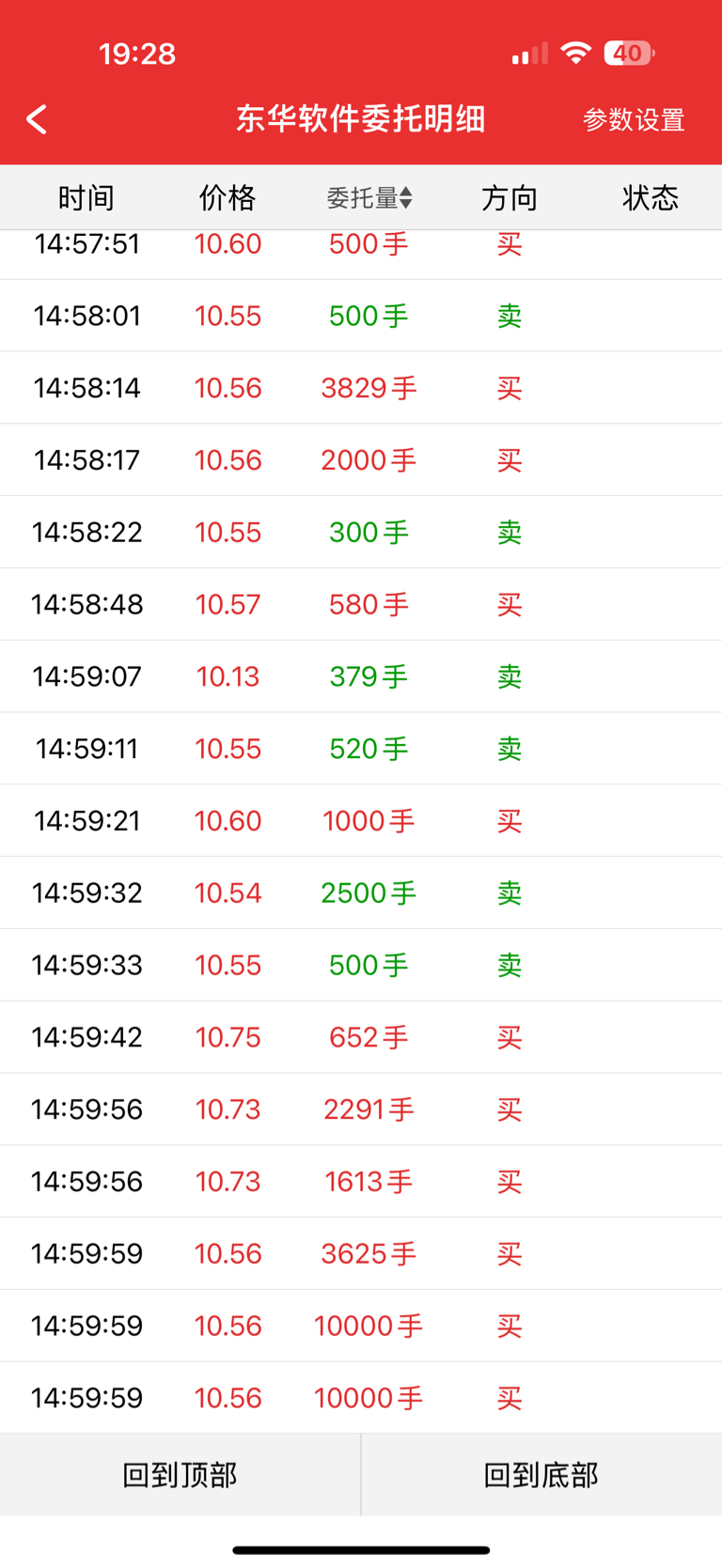The height and width of the screenshot is (1568, 722).
Task: Select the 14:58:48 row priced 10.57
Action: [361, 604]
